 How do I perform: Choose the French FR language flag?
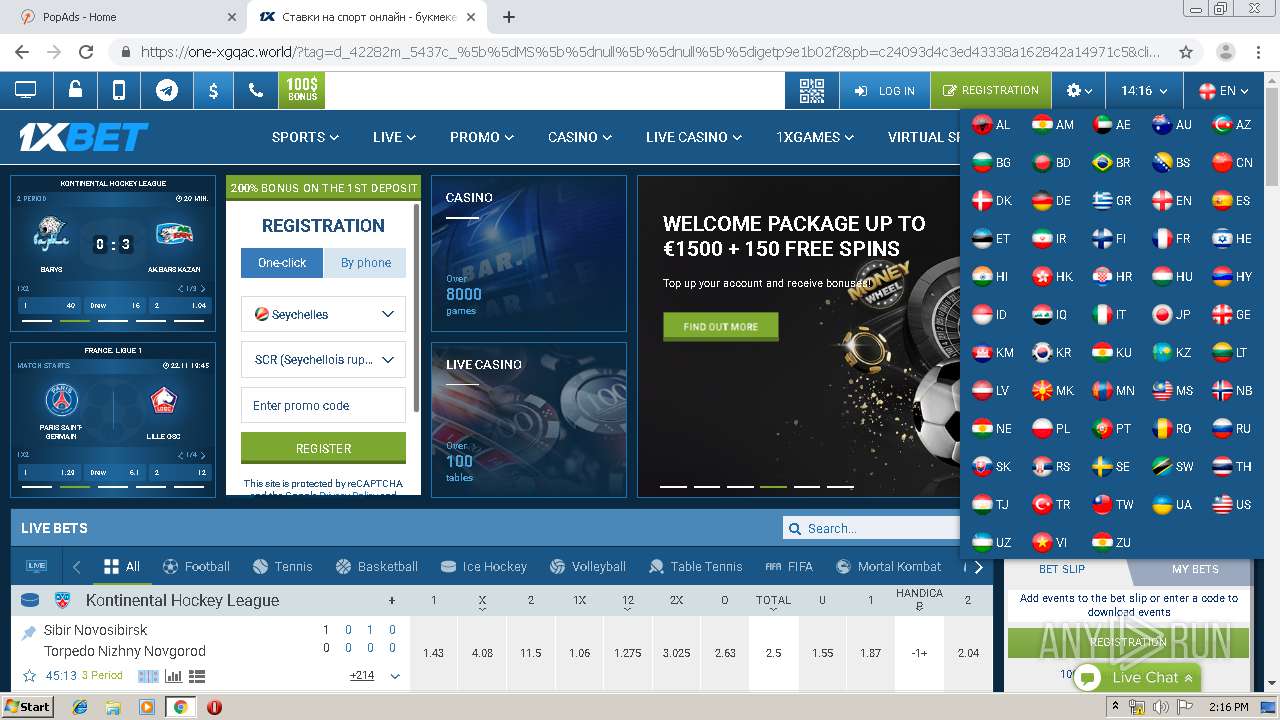click(1171, 238)
